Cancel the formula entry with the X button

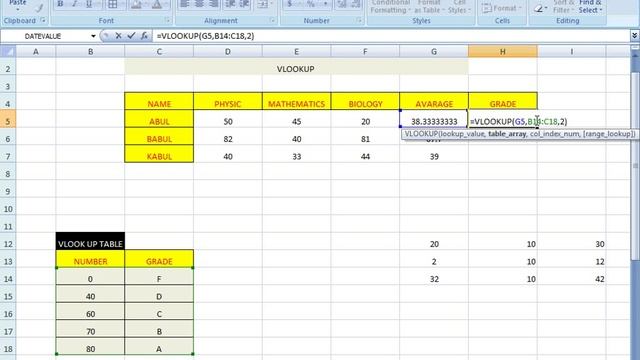pyautogui.click(x=118, y=36)
